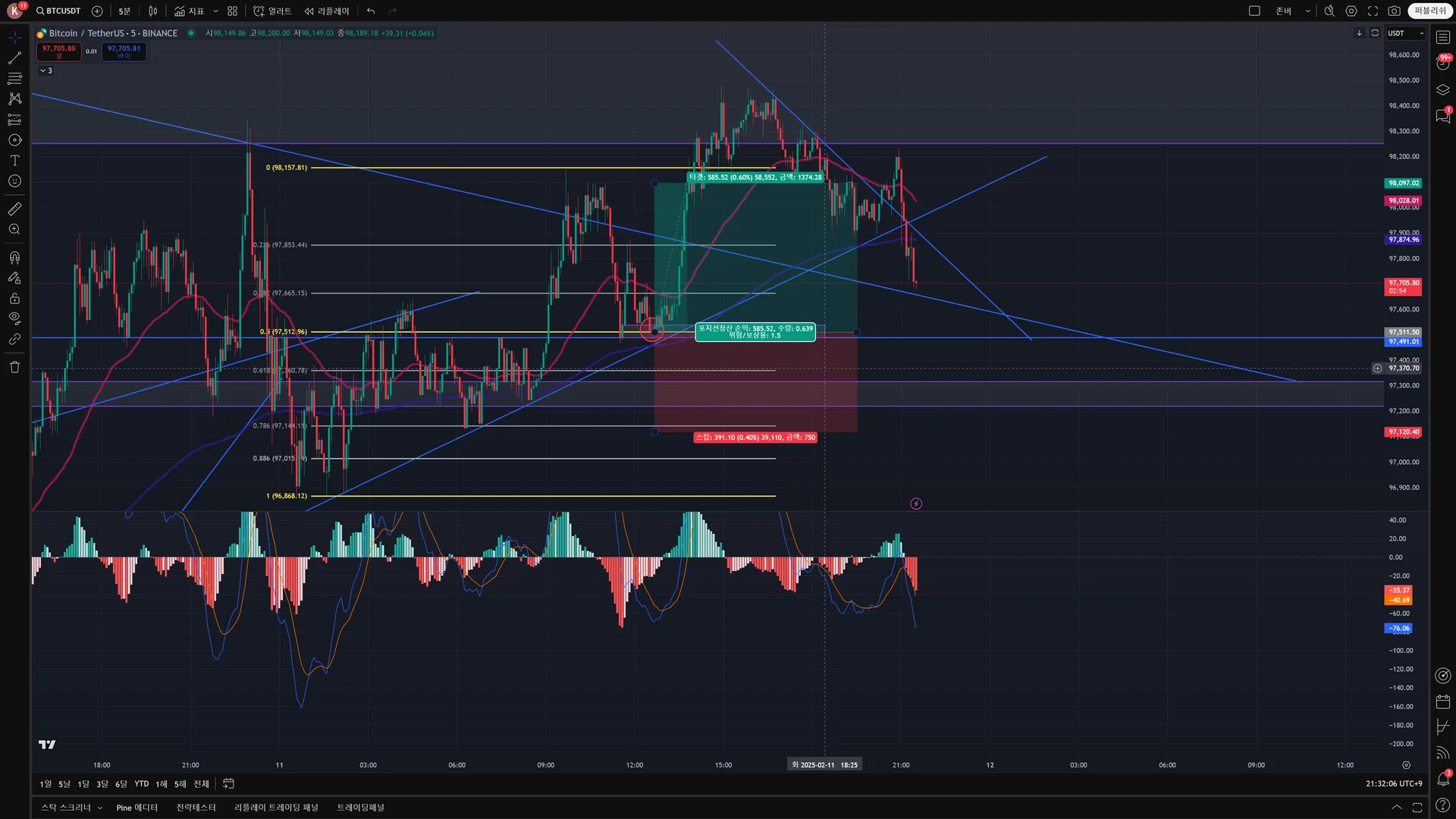Open chart settings hexagon gear icon
This screenshot has width=1456, height=819.
[x=1351, y=11]
